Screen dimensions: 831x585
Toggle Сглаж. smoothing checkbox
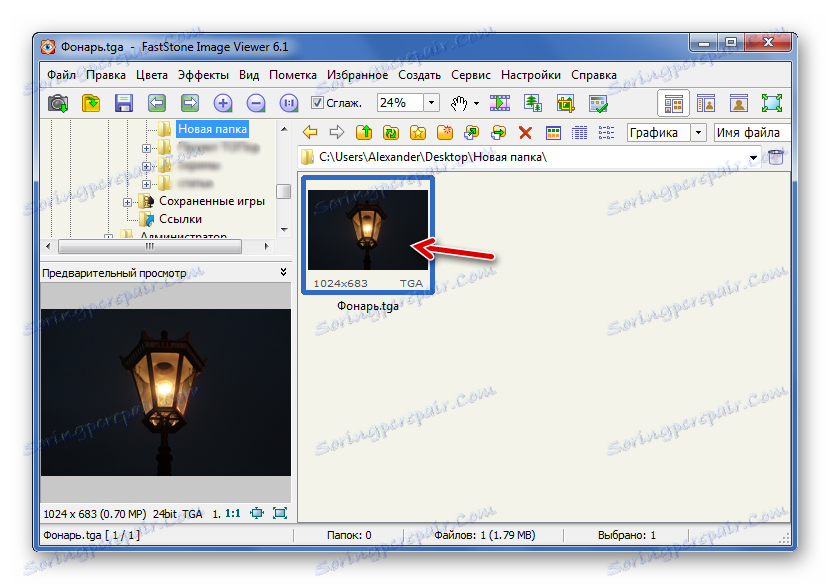click(317, 103)
